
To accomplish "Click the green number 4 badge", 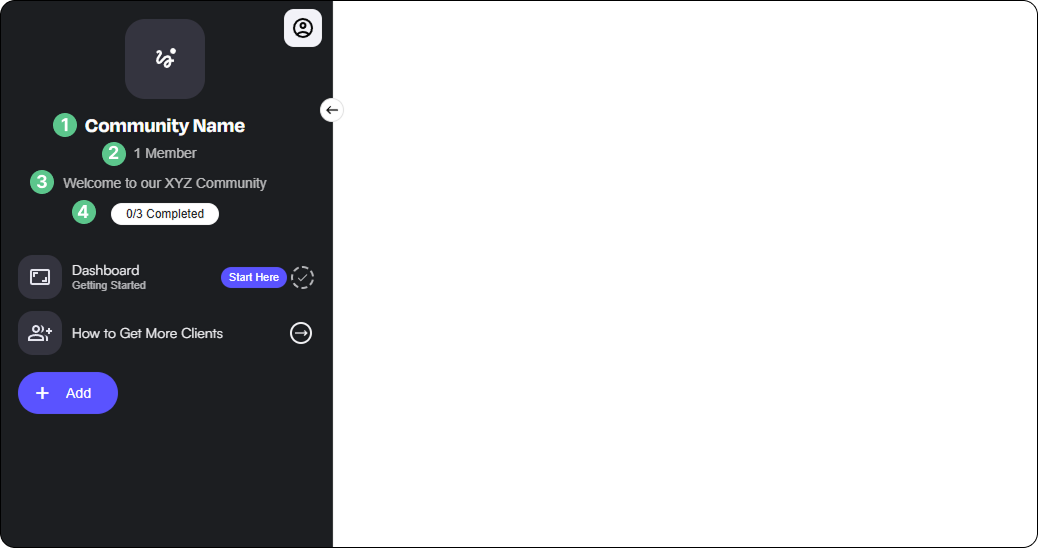I will pyautogui.click(x=83, y=212).
